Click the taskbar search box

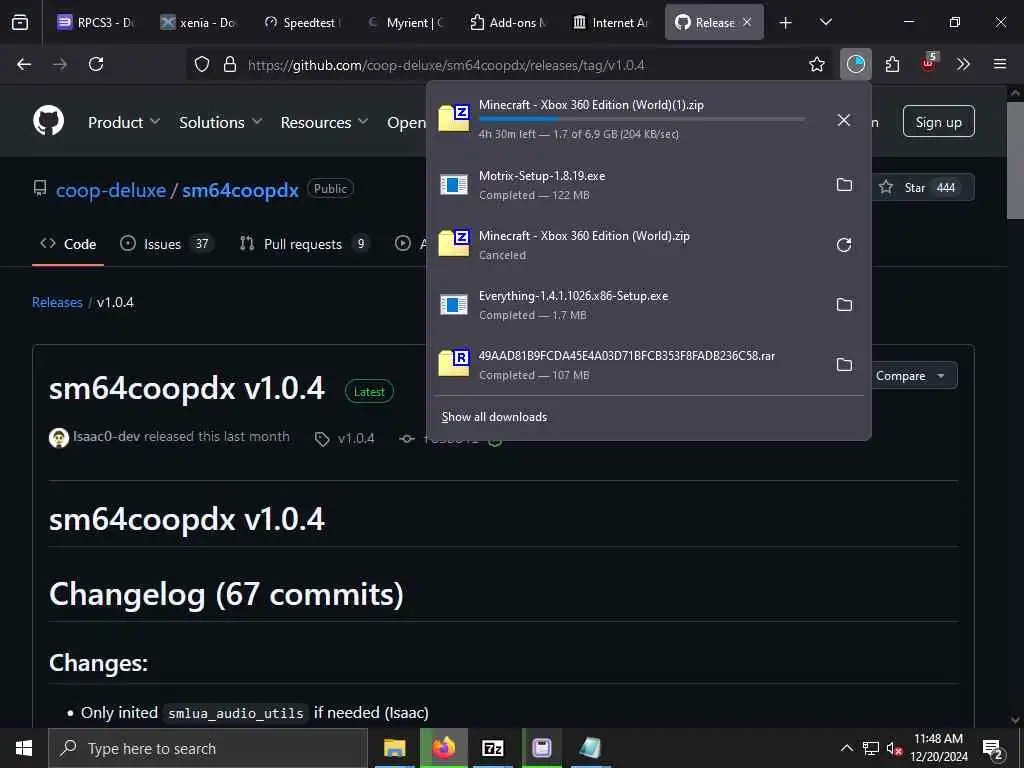point(208,748)
